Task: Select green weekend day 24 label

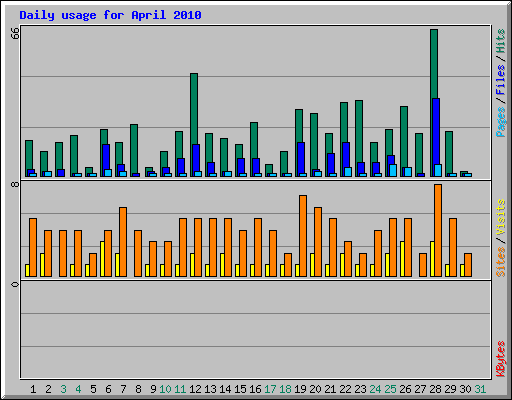Action: pyautogui.click(x=375, y=389)
